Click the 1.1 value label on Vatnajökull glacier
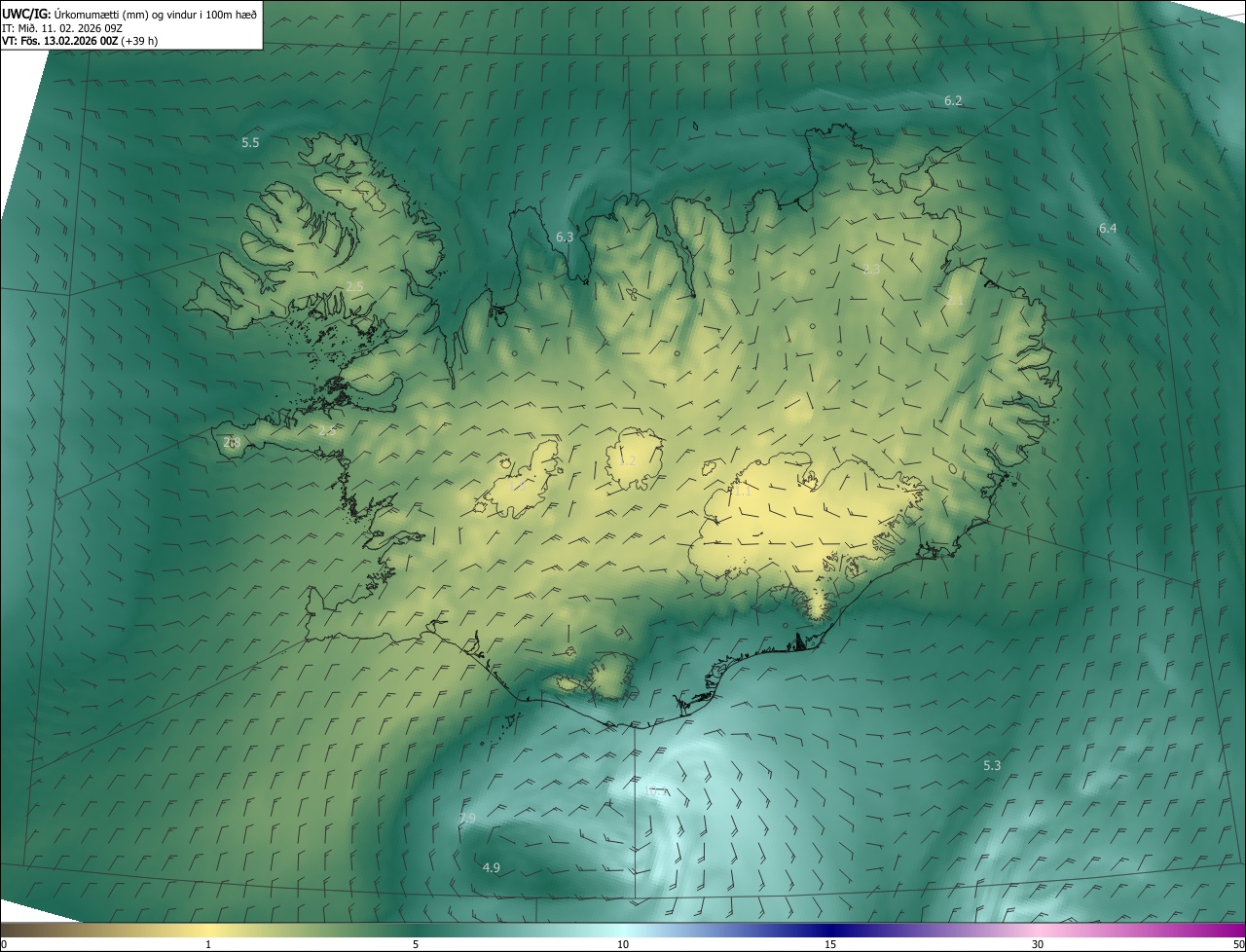Screen dimensions: 1246x952 pyautogui.click(x=742, y=493)
